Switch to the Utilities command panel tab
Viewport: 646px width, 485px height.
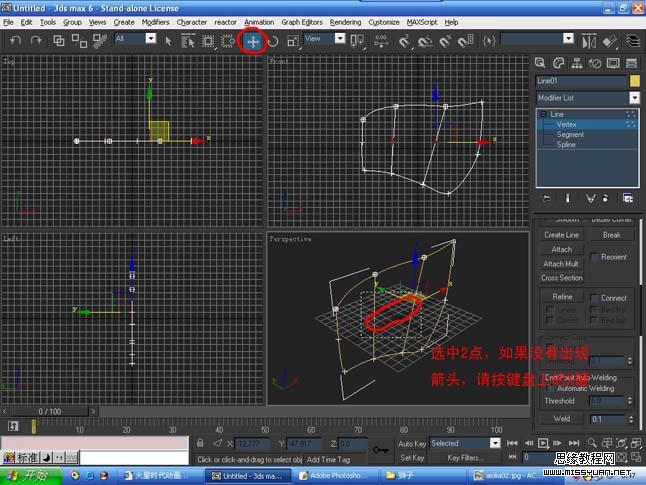pos(631,63)
